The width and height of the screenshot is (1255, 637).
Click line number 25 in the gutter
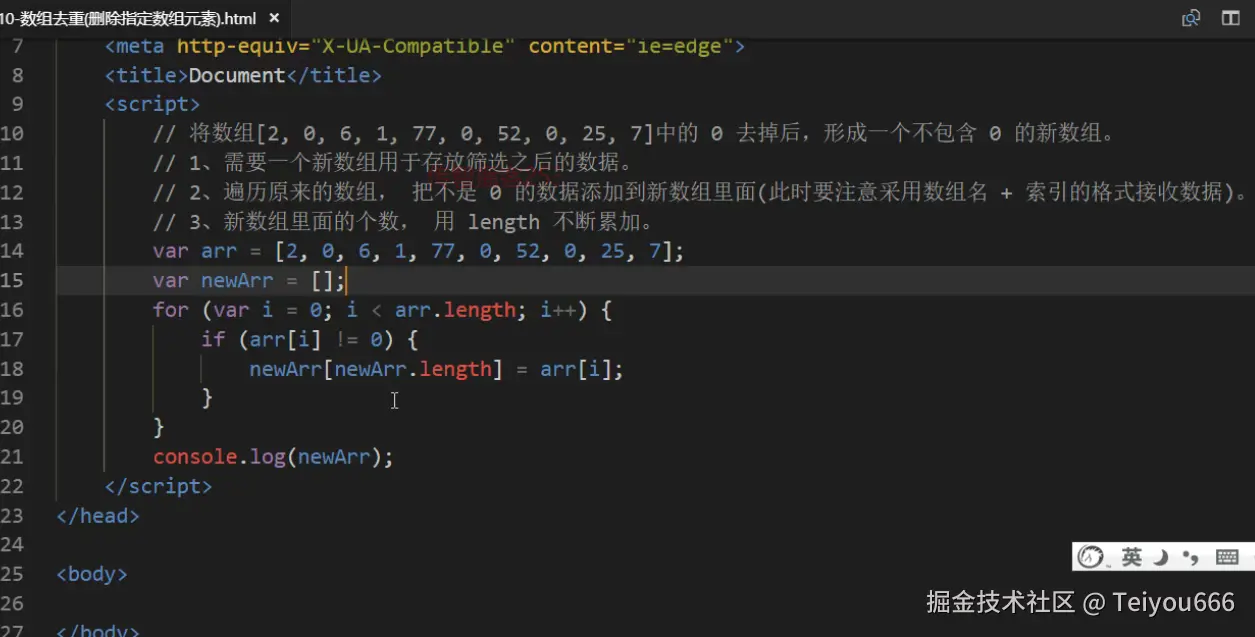click(x=12, y=574)
